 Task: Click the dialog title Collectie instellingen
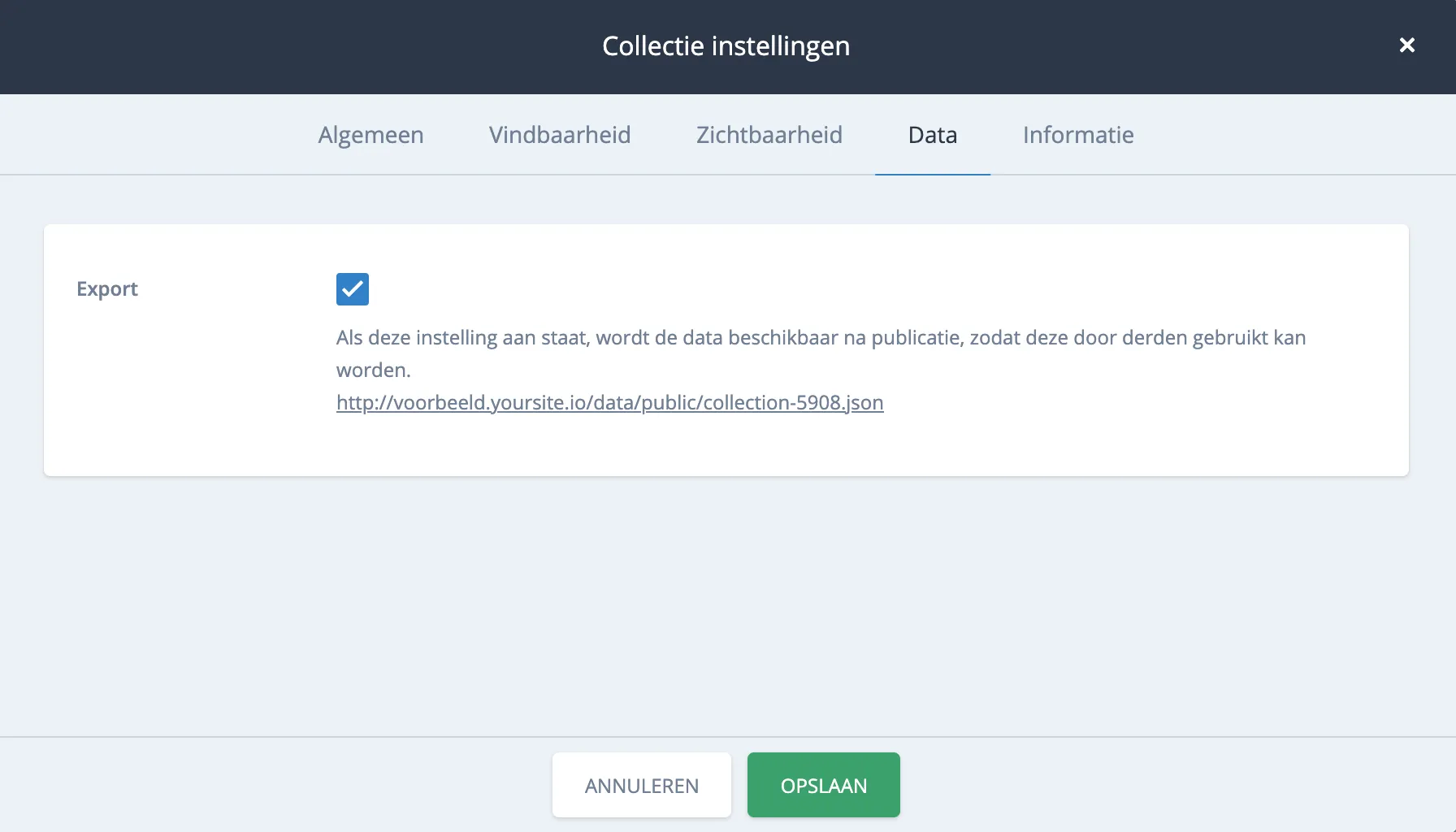726,46
